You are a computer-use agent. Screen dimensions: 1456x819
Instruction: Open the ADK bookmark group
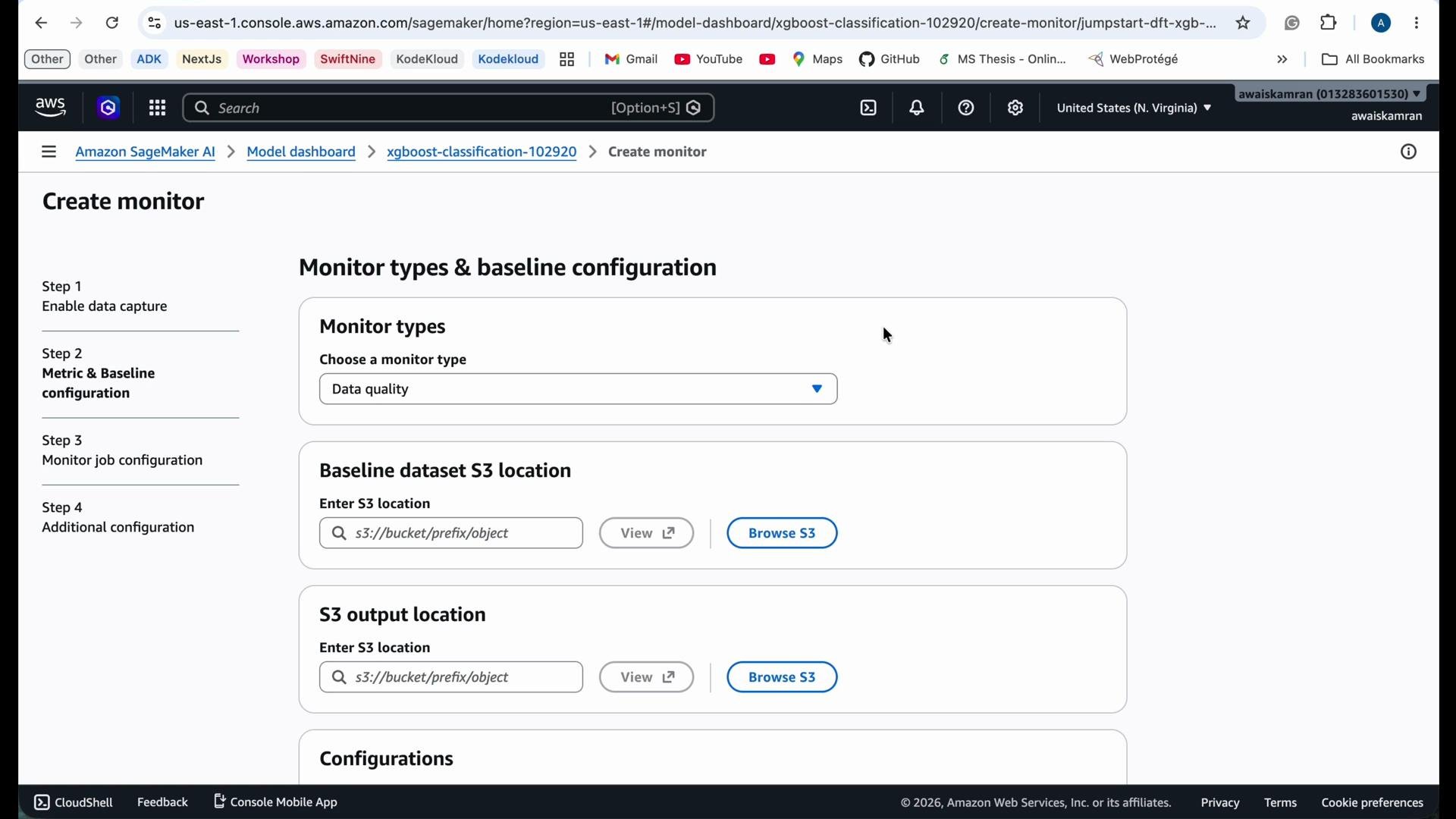[149, 59]
